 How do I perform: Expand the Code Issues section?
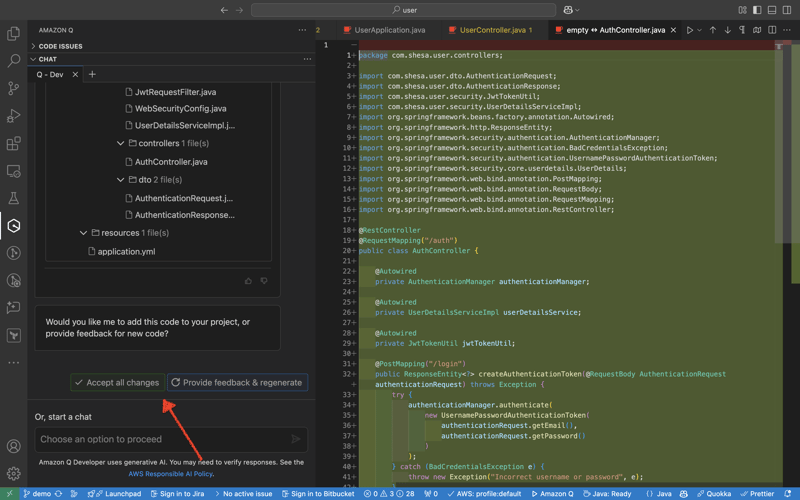60,46
